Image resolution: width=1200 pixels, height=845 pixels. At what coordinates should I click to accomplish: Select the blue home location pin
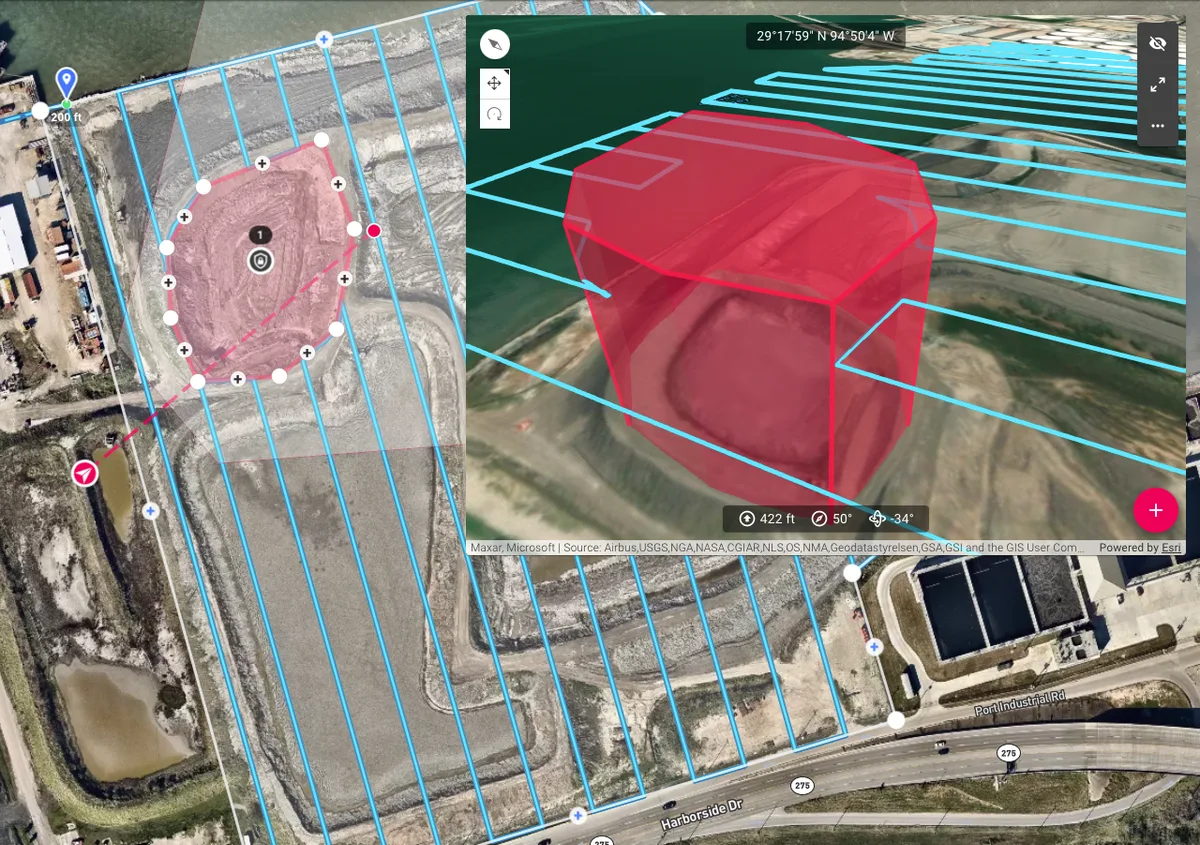pos(66,82)
